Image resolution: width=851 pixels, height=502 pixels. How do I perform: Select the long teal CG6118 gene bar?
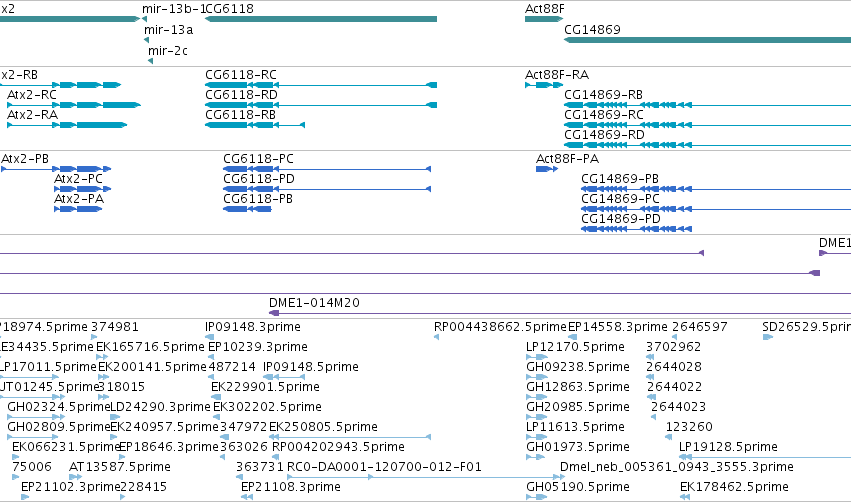[x=321, y=19]
